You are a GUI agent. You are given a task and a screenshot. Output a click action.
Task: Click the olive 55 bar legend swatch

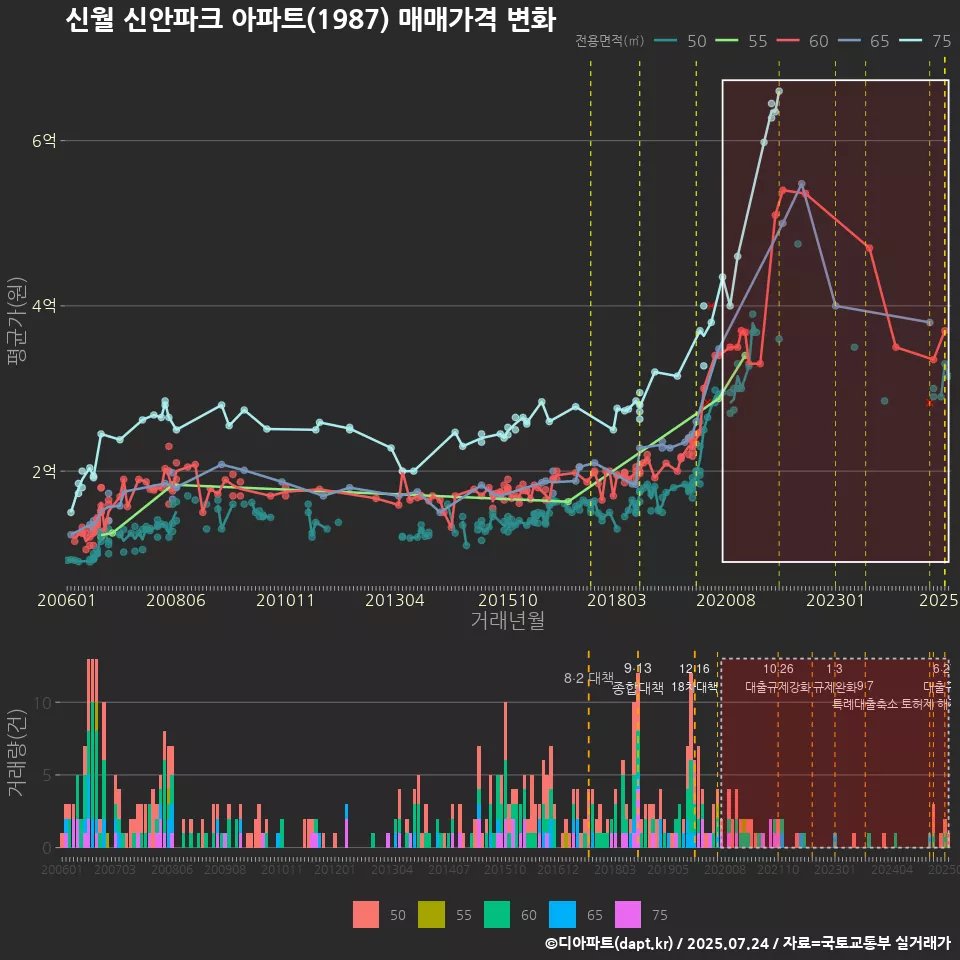[432, 915]
